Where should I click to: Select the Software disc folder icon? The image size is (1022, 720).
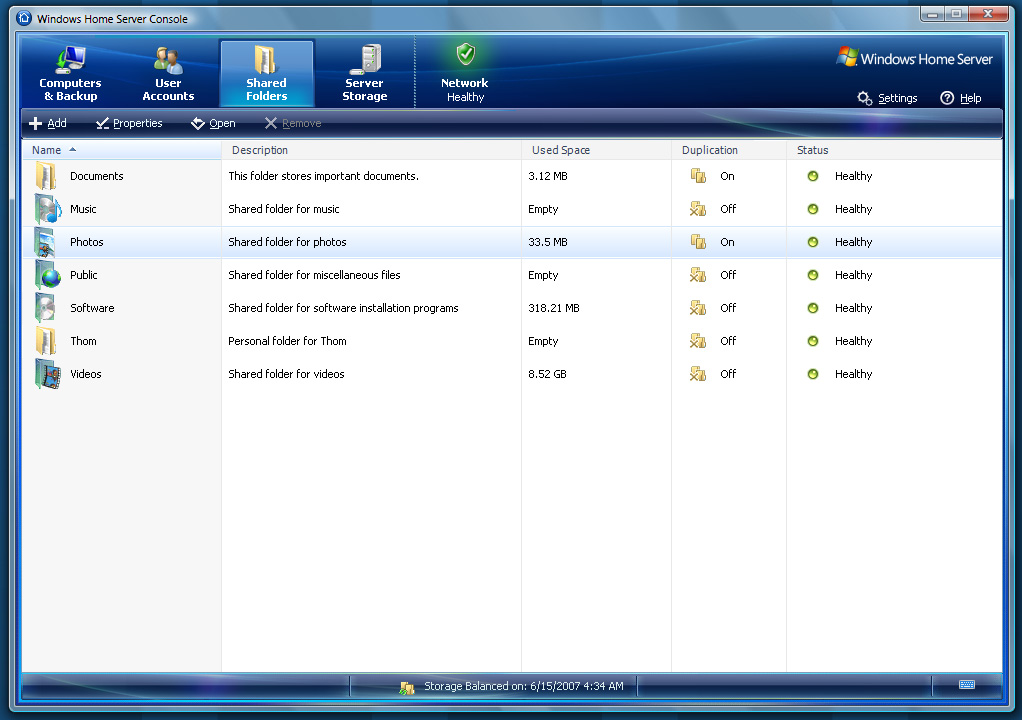click(47, 308)
